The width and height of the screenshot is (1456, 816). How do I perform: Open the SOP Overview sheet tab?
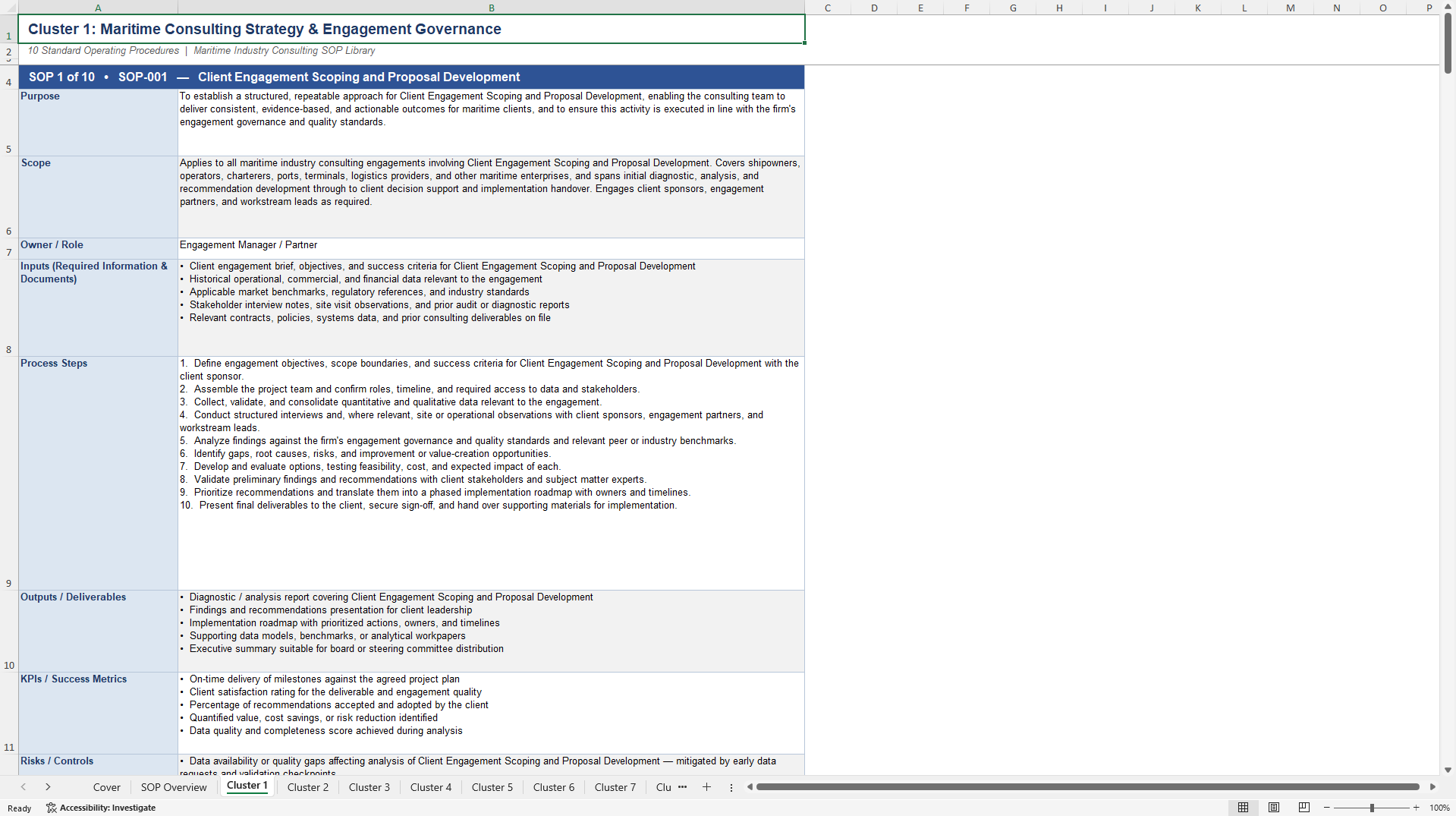click(x=174, y=787)
